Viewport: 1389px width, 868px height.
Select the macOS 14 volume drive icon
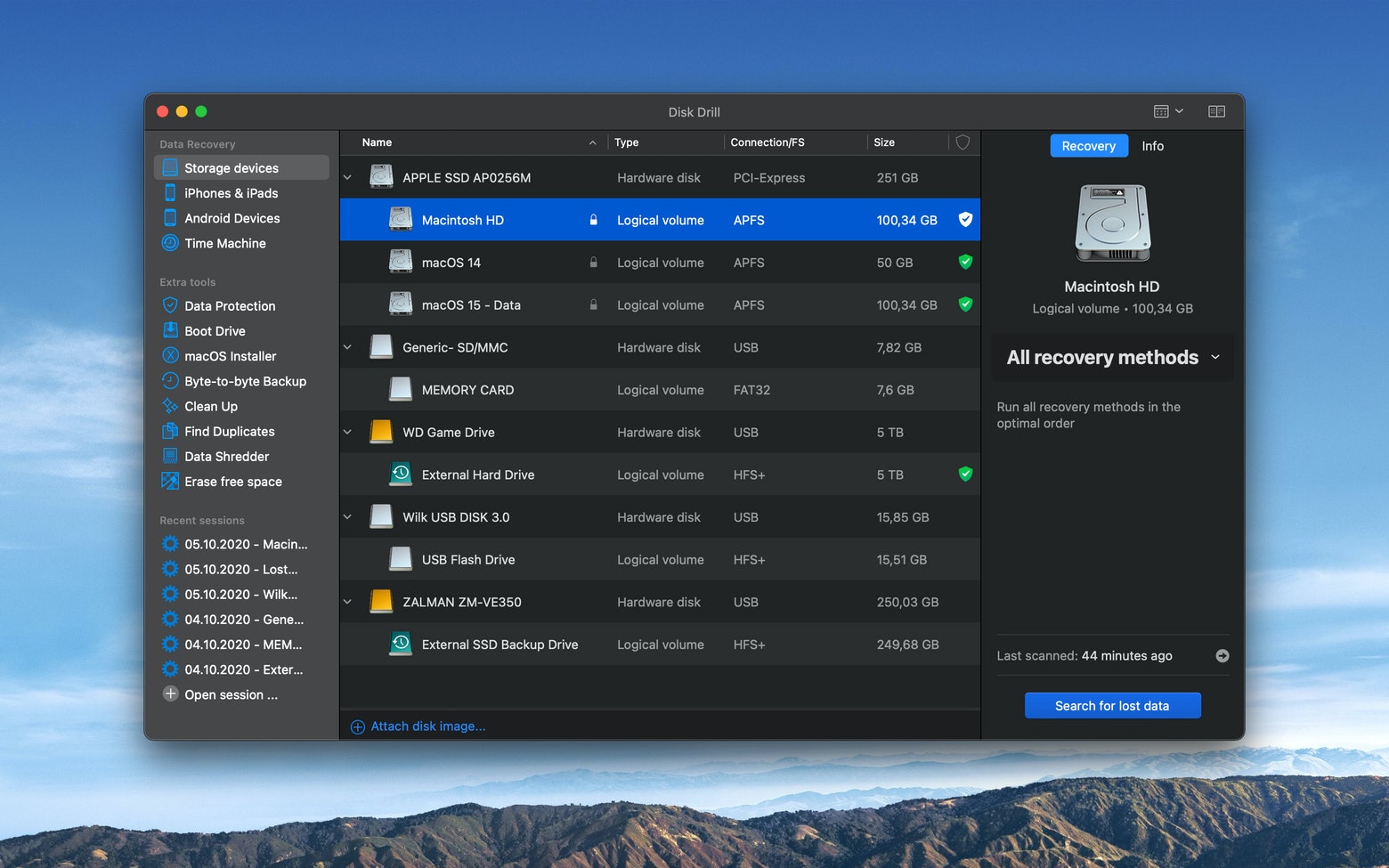coord(401,262)
